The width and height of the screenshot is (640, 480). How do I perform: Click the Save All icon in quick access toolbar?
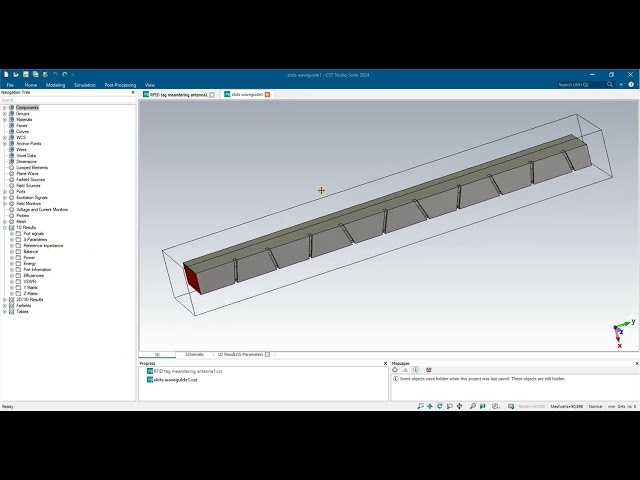(36, 74)
